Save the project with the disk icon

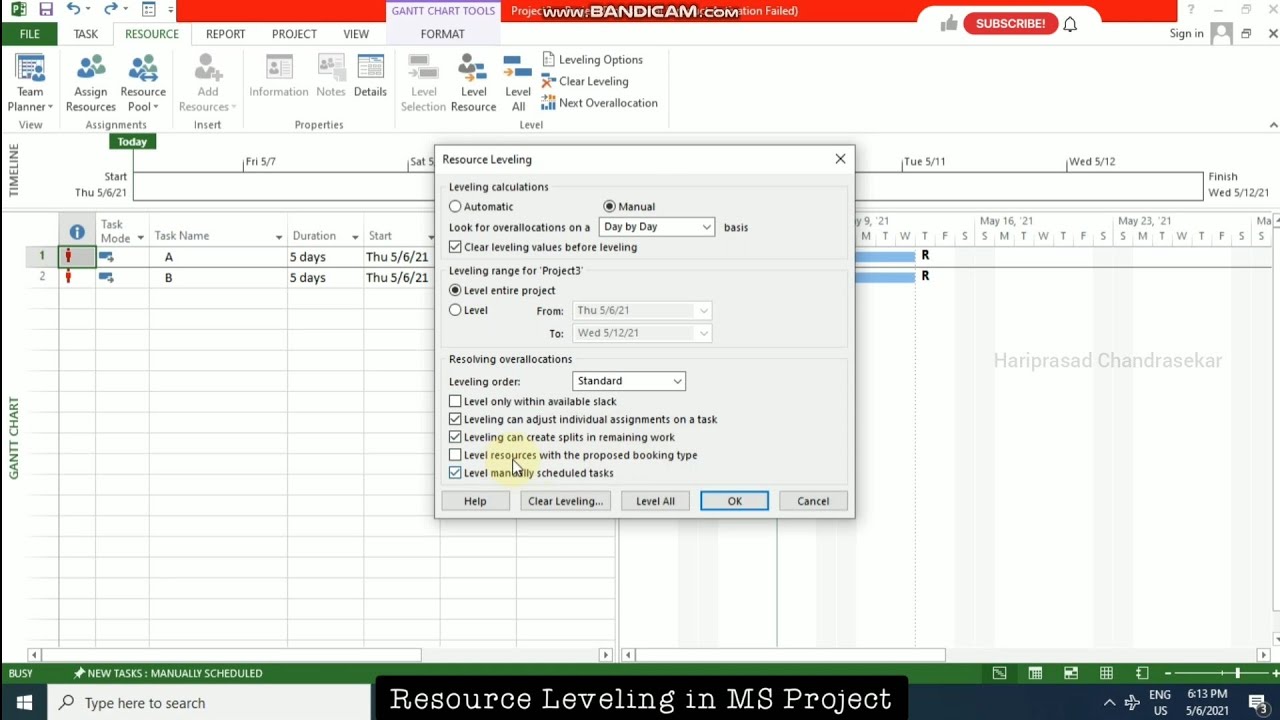click(x=46, y=10)
